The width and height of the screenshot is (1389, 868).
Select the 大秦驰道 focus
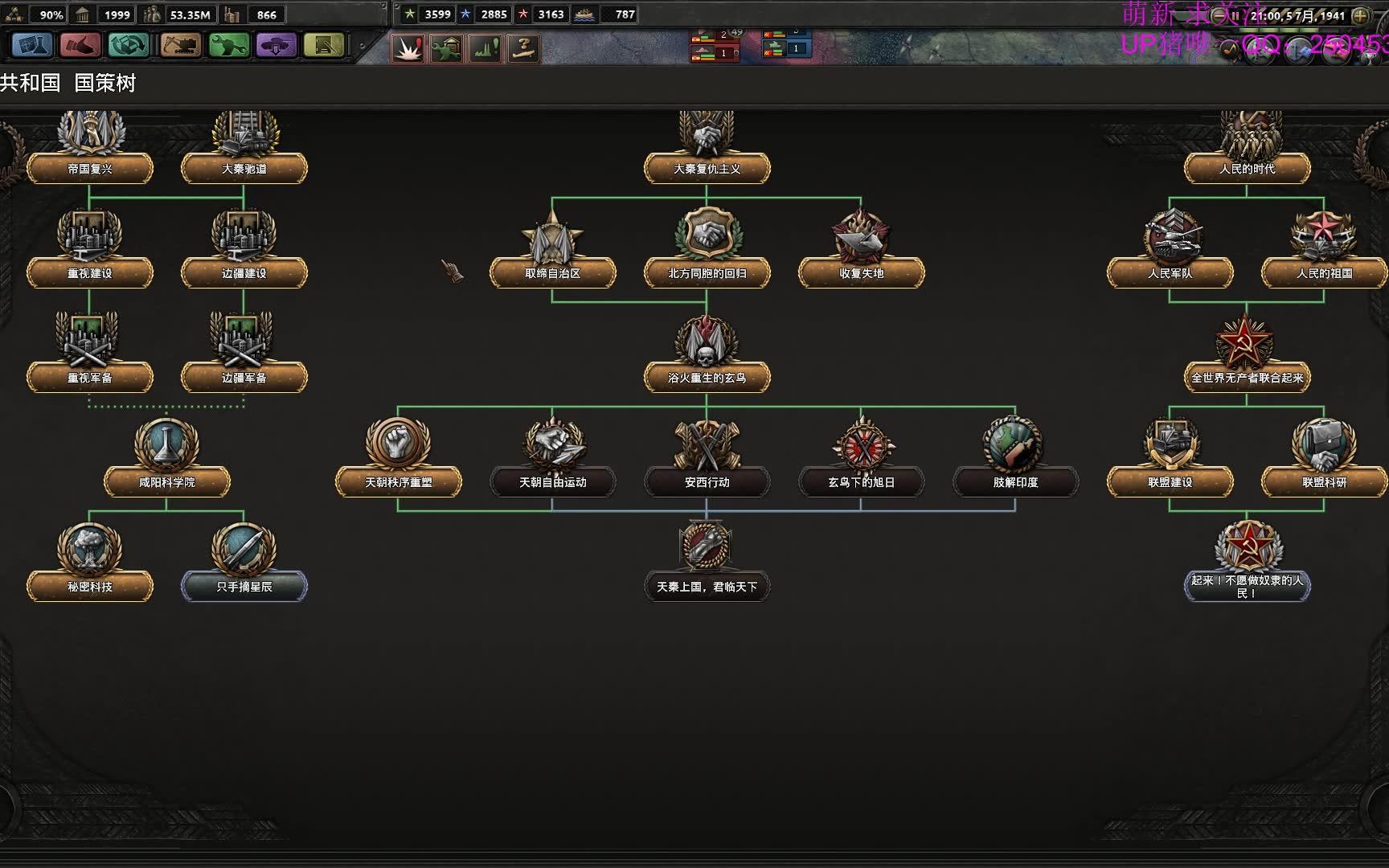[x=244, y=168]
